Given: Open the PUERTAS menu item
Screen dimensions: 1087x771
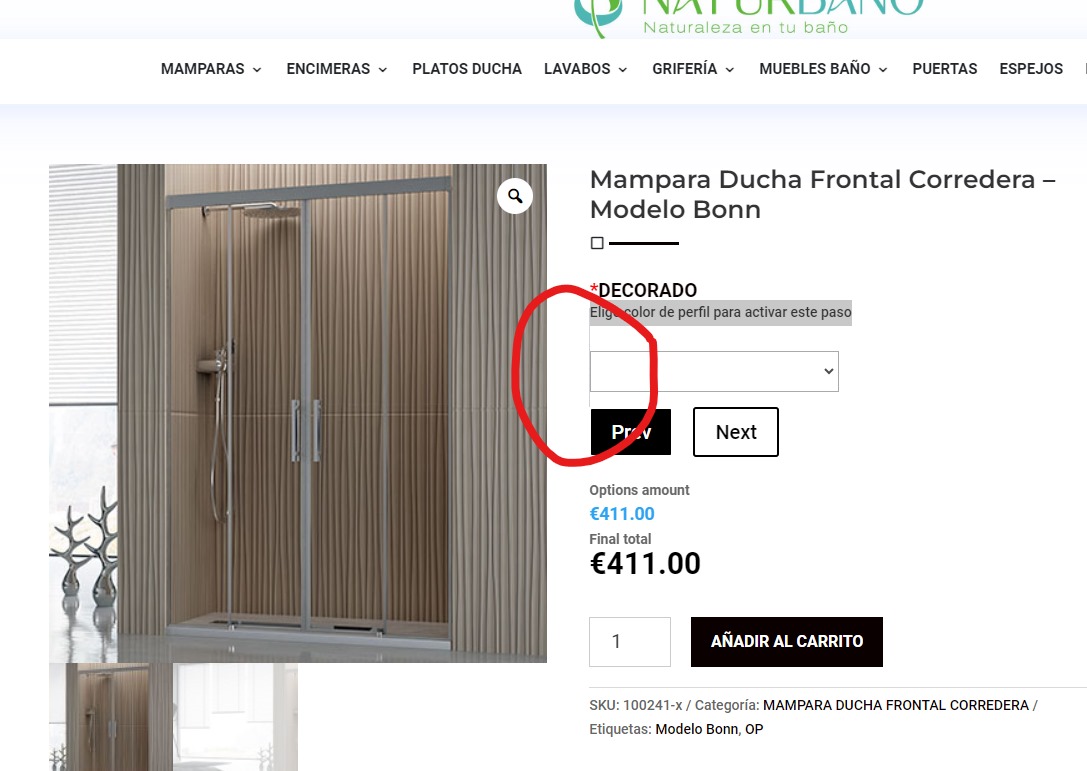Looking at the screenshot, I should [944, 69].
